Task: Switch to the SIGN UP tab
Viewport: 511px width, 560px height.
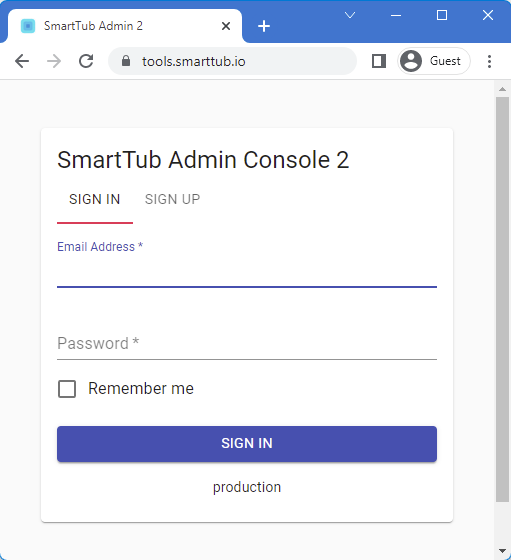Action: pyautogui.click(x=172, y=199)
